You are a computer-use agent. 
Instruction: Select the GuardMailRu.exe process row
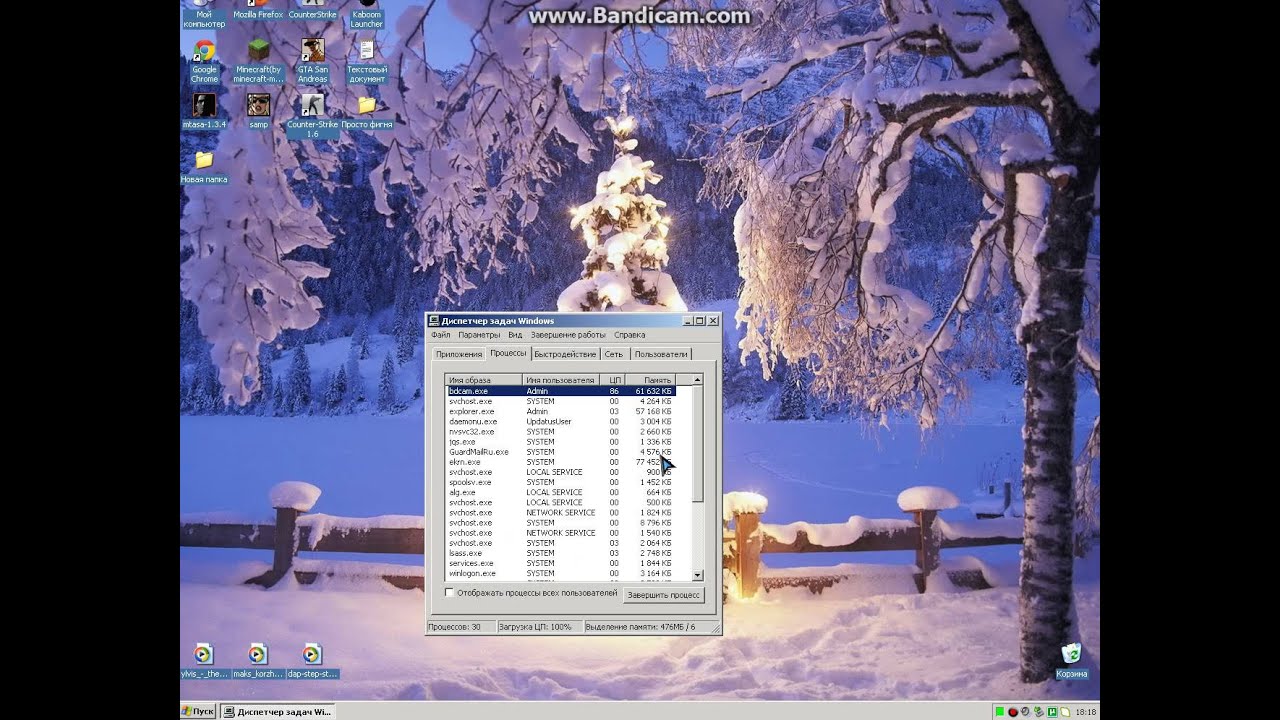[x=561, y=452]
